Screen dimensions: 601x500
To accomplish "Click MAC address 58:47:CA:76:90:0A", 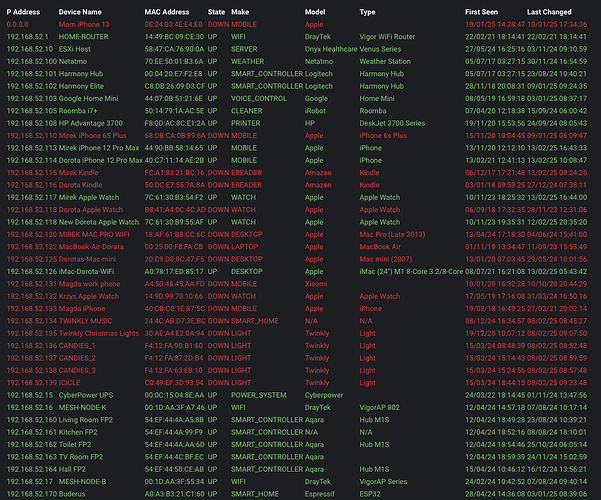I will coord(174,49).
